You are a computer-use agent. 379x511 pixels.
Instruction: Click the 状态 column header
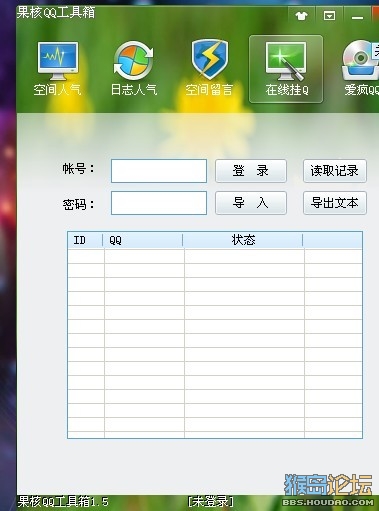click(243, 240)
